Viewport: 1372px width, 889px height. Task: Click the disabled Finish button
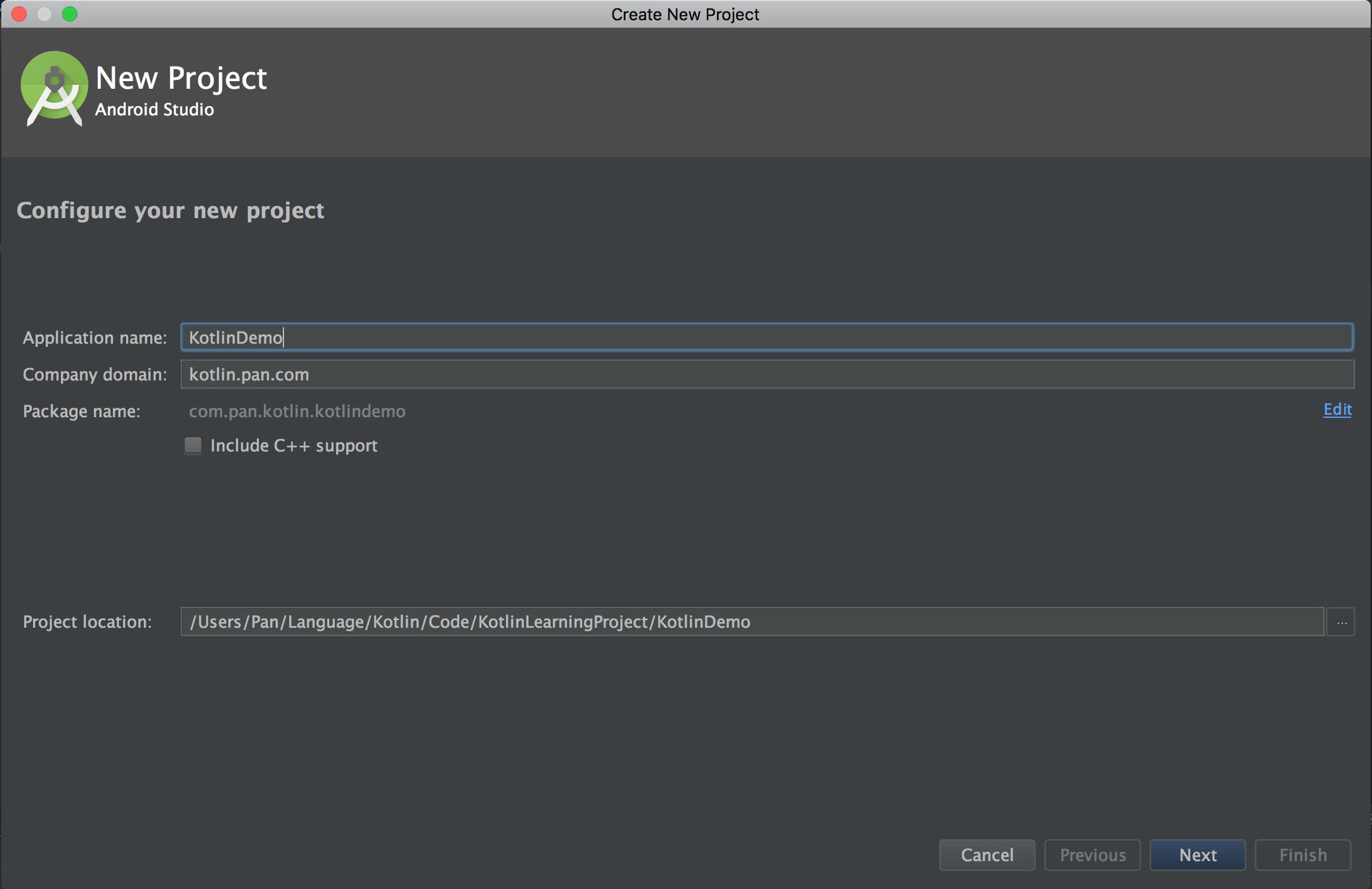[1303, 855]
